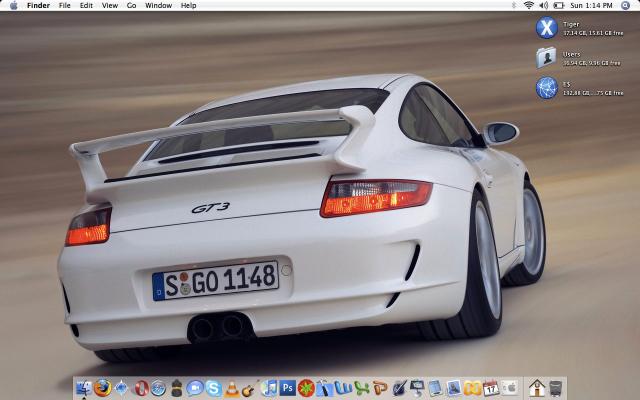Click the Users volume label

(571, 54)
